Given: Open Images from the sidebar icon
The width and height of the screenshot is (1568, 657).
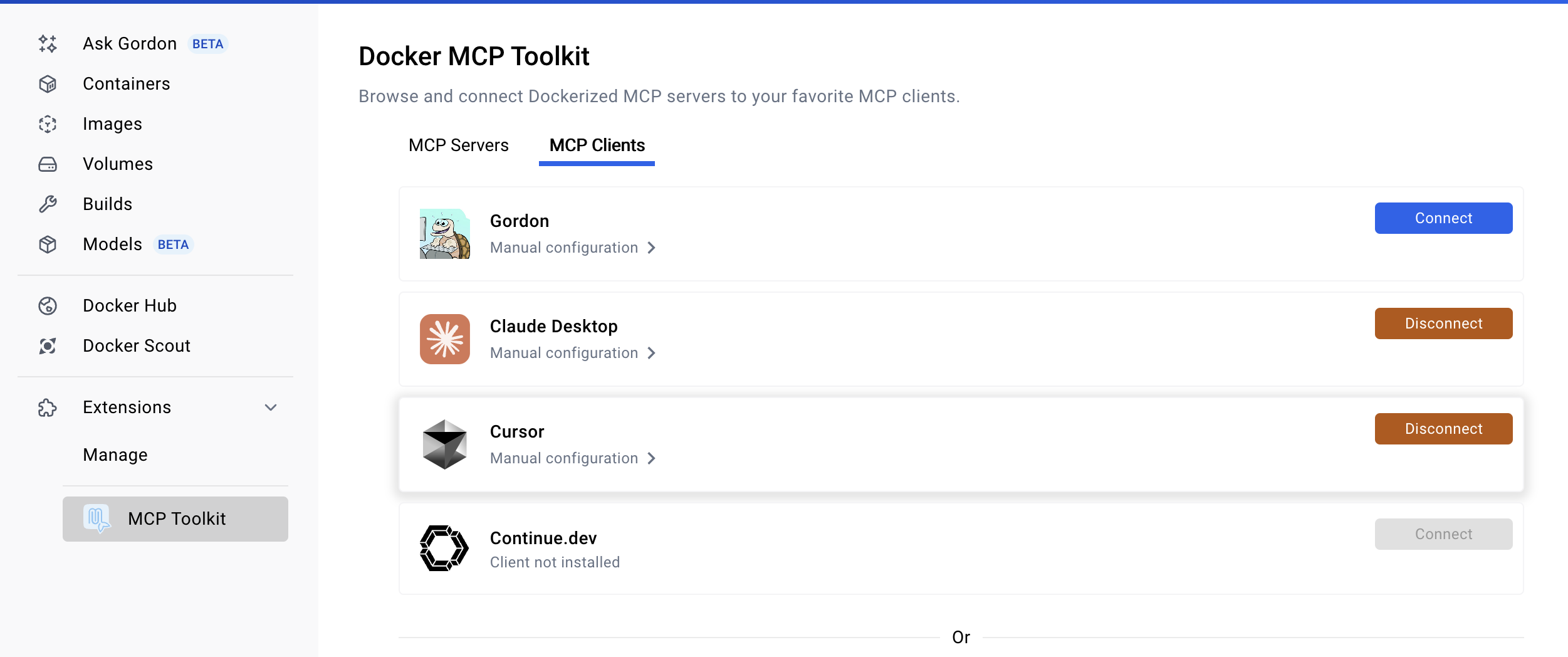Looking at the screenshot, I should coord(48,124).
